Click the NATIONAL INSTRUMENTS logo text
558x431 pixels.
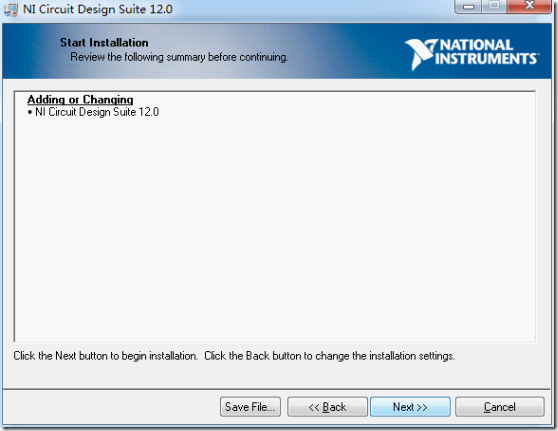coord(486,52)
